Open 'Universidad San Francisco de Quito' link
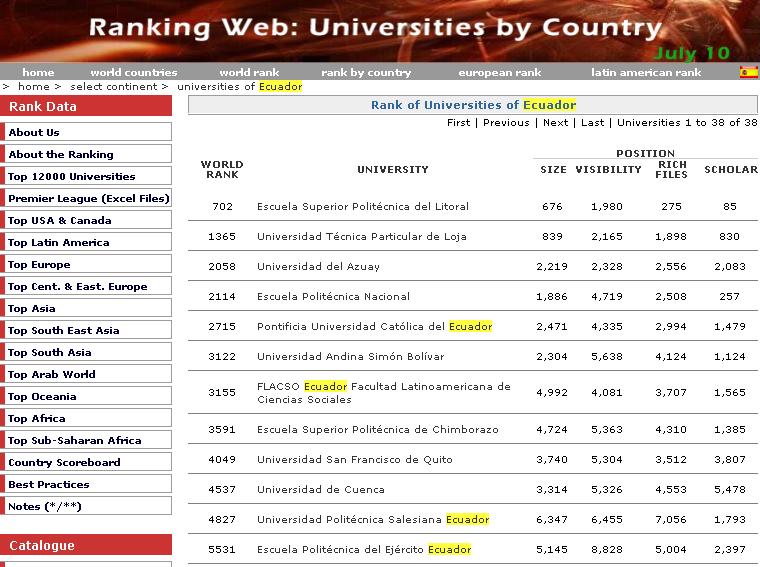This screenshot has height=567, width=760. [354, 460]
